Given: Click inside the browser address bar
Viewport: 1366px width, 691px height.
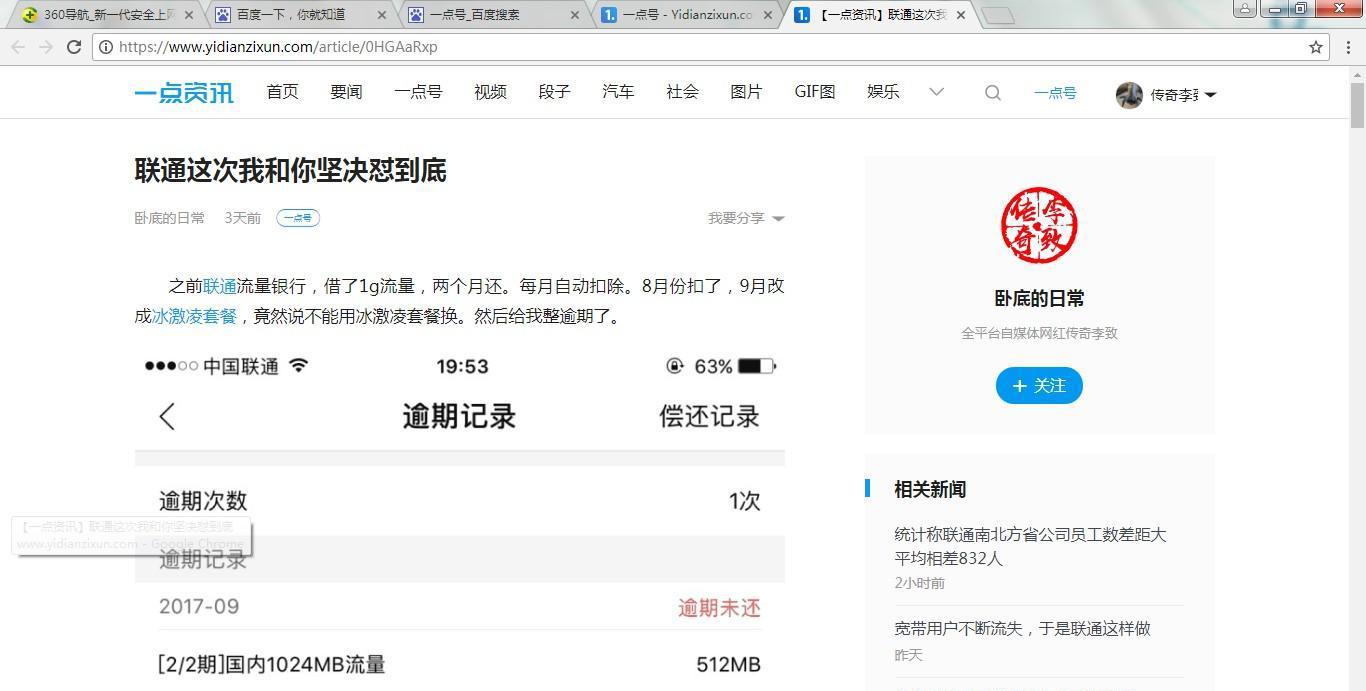Looking at the screenshot, I should 400,46.
